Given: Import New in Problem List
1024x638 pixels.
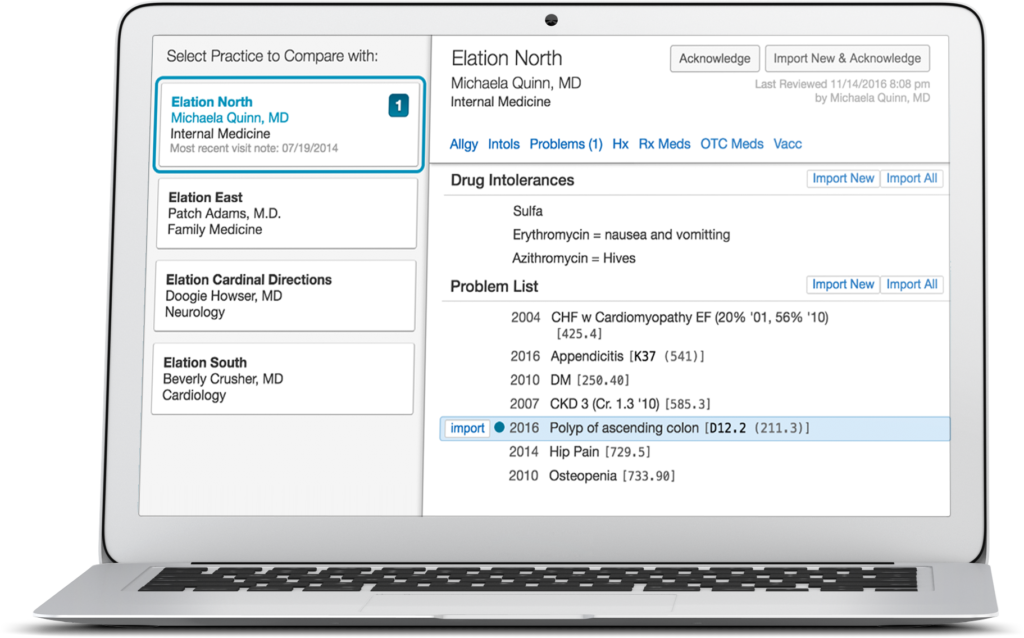Looking at the screenshot, I should click(843, 284).
